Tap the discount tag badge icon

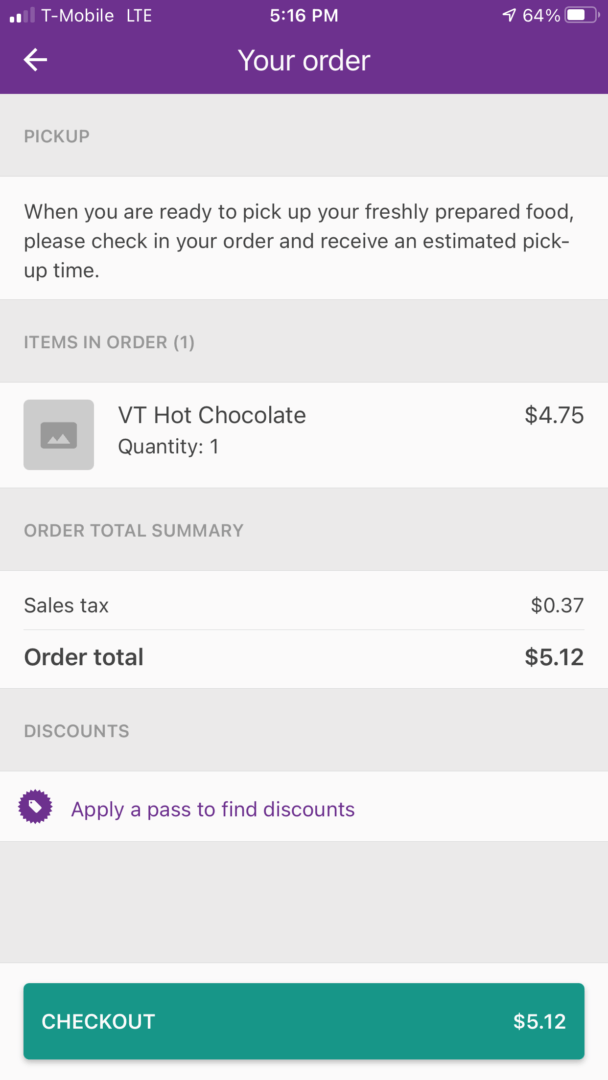(x=35, y=807)
